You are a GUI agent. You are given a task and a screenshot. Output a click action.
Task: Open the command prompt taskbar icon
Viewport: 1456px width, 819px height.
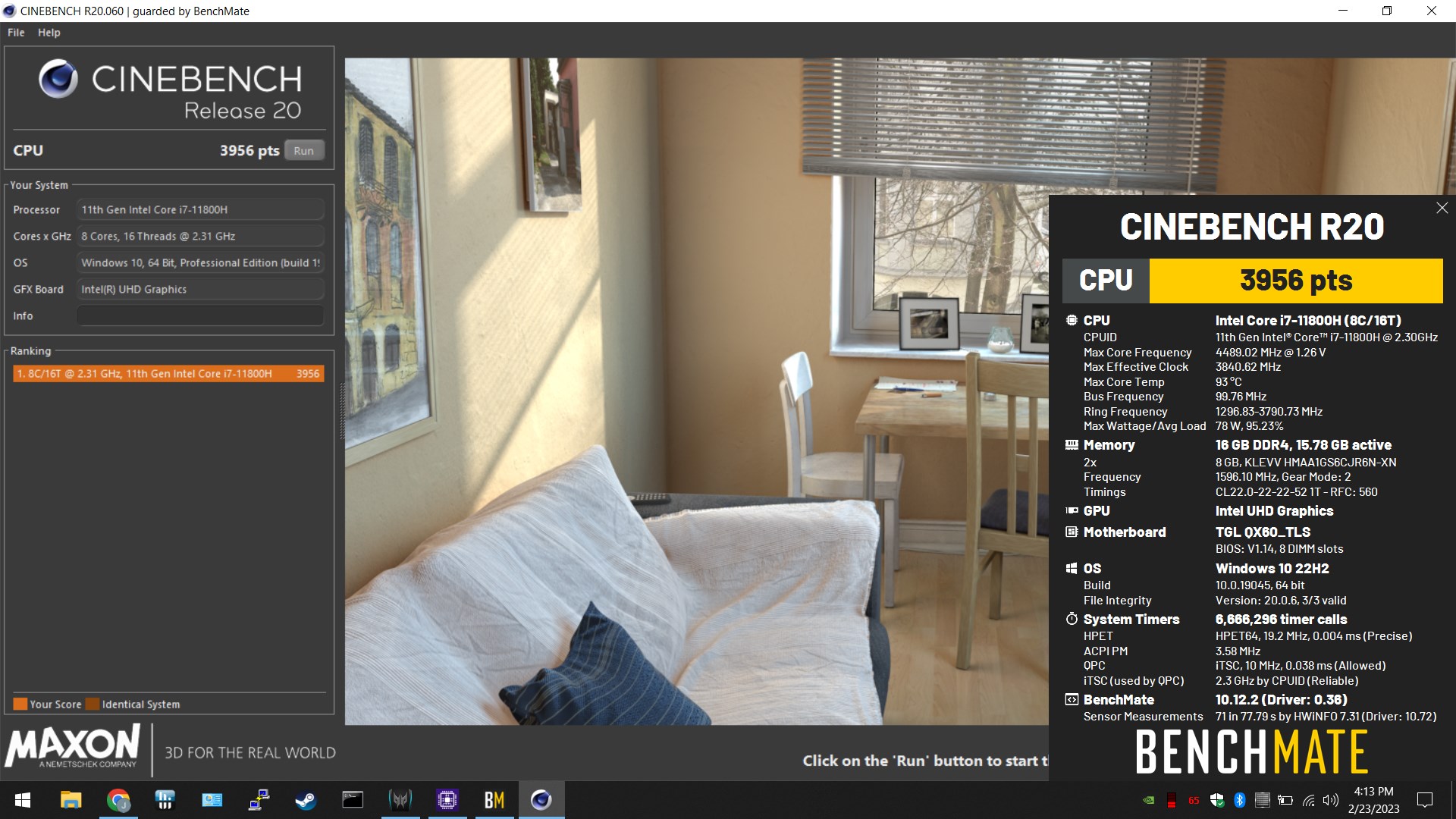[x=353, y=800]
